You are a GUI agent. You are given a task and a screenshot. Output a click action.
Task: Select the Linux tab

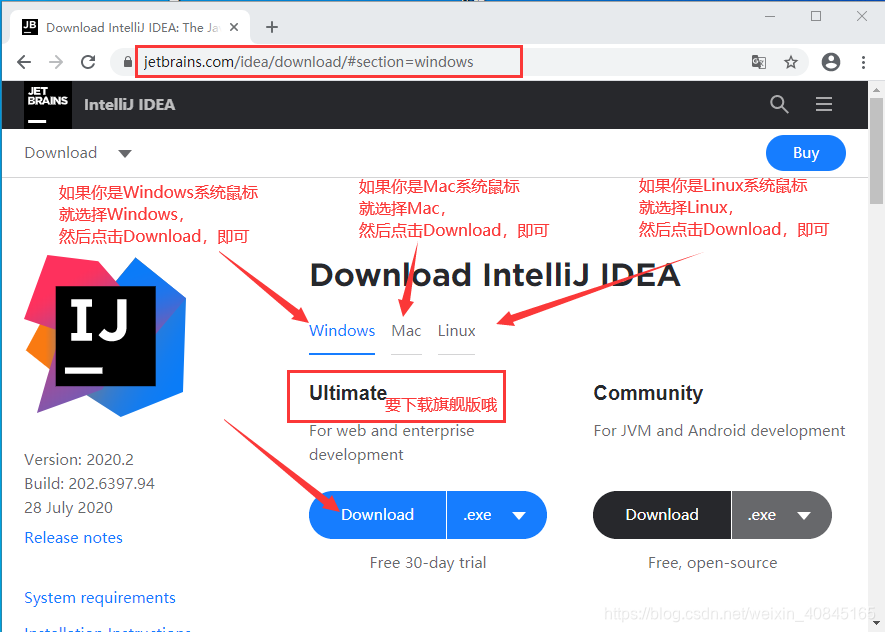(457, 331)
